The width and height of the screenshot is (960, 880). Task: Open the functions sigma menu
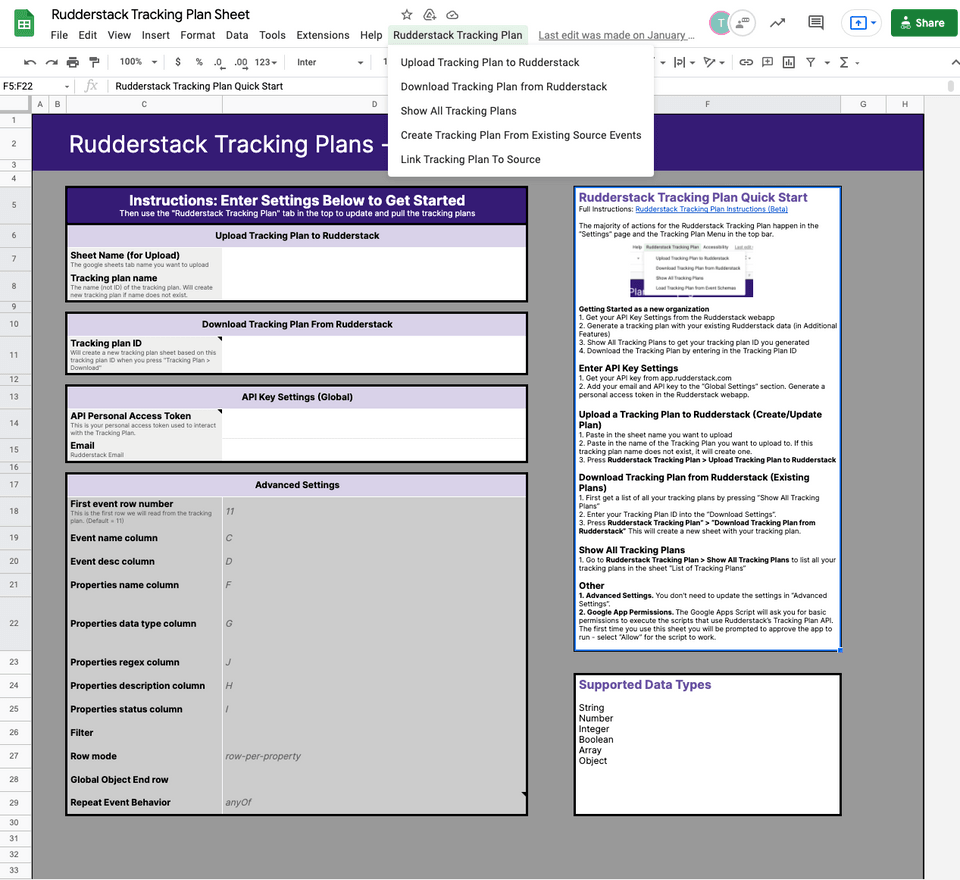coord(848,62)
